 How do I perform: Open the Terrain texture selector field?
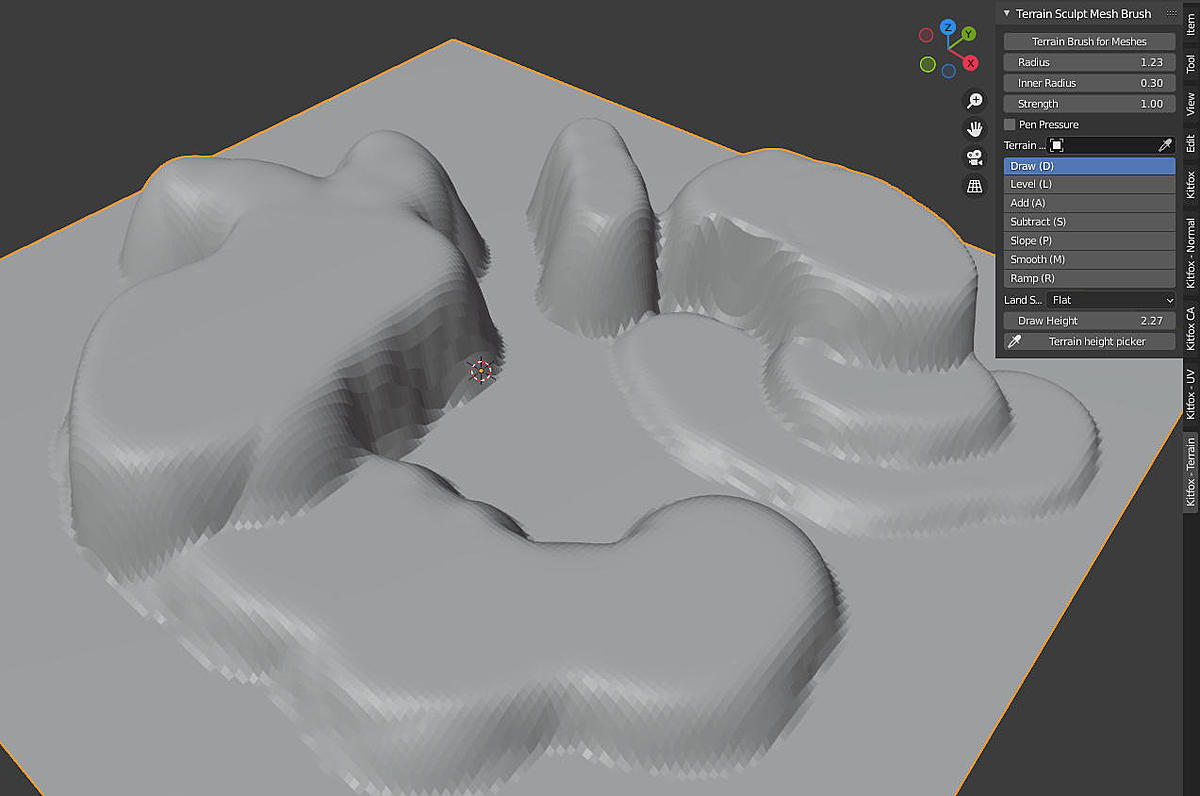(x=1057, y=145)
